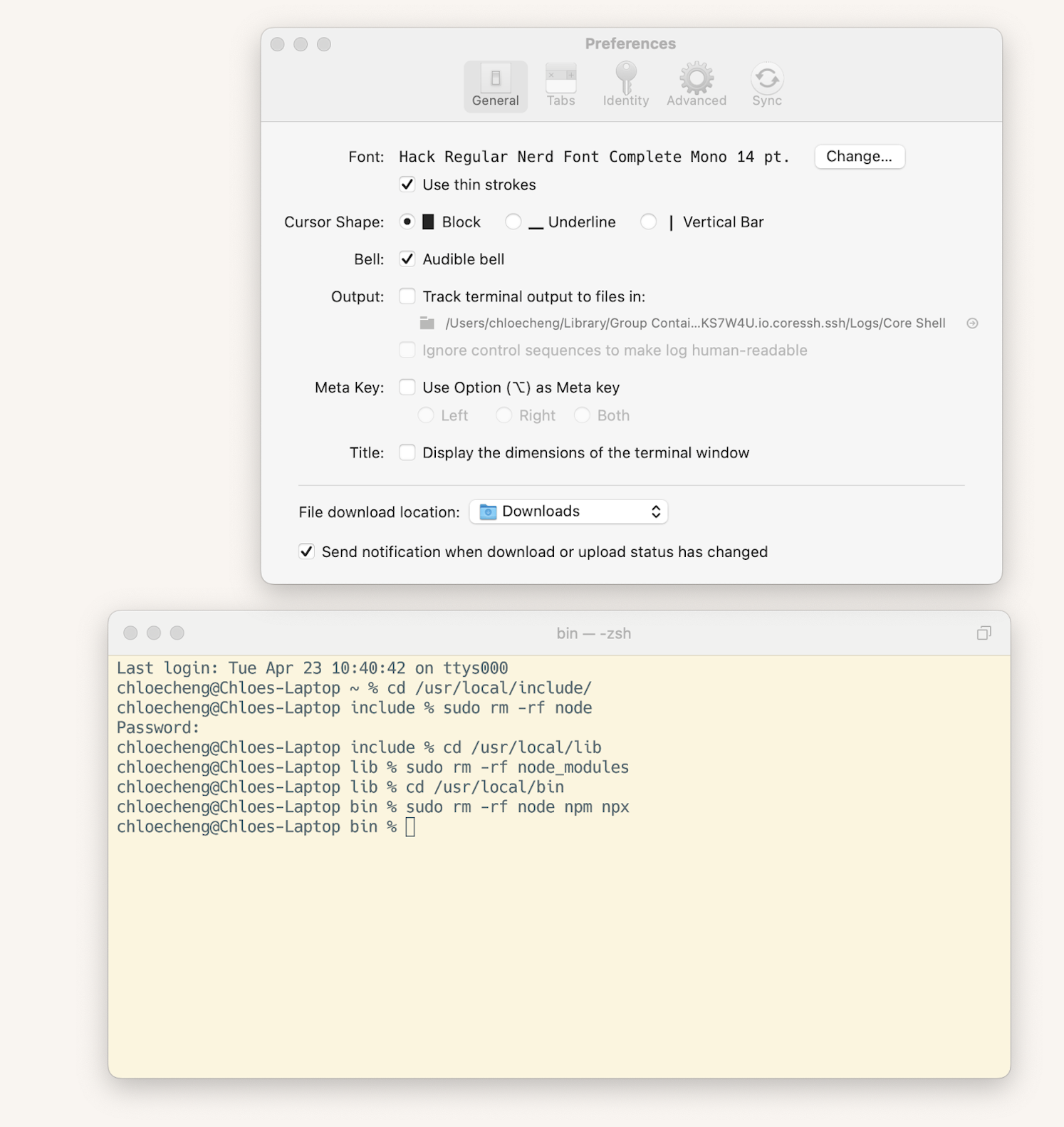The width and height of the screenshot is (1064, 1127).
Task: Open the Sync preferences pane
Action: tap(766, 85)
